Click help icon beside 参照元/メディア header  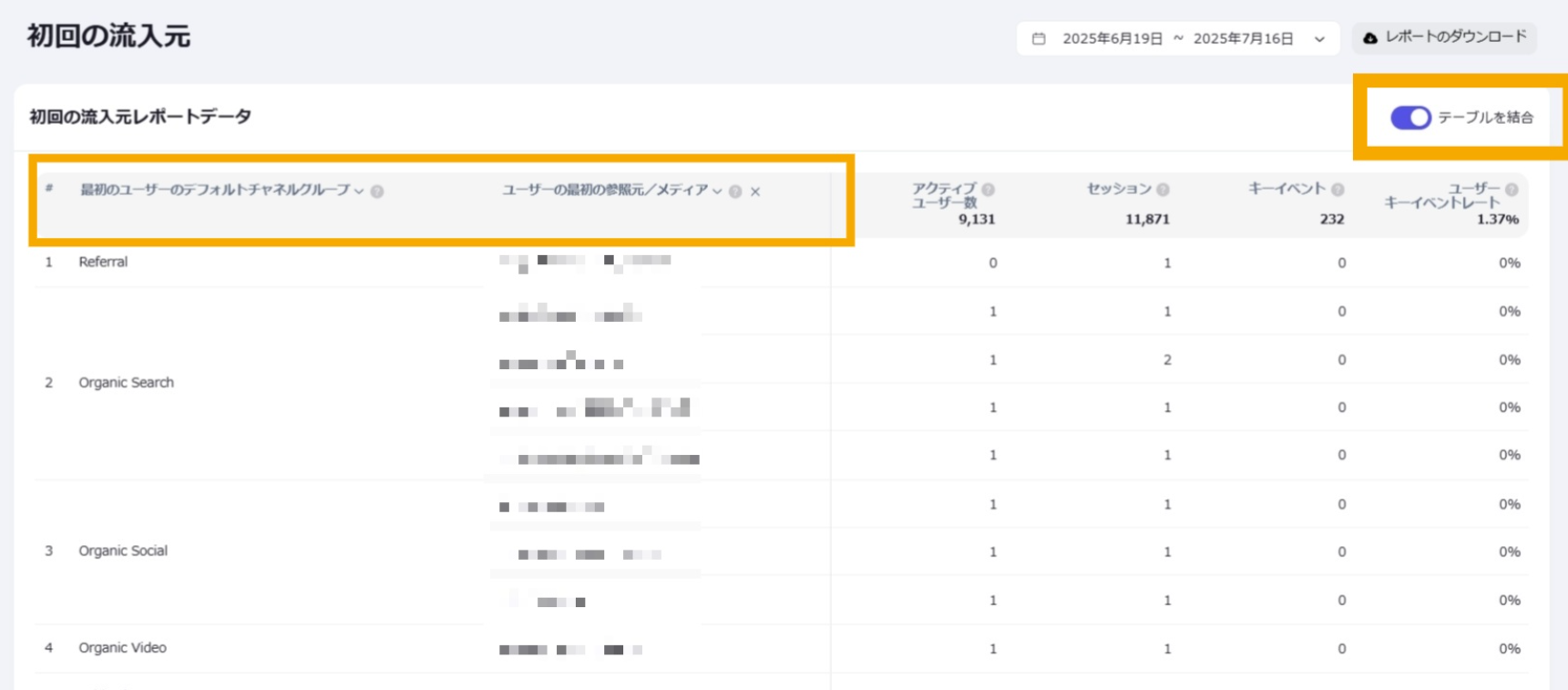click(x=735, y=191)
